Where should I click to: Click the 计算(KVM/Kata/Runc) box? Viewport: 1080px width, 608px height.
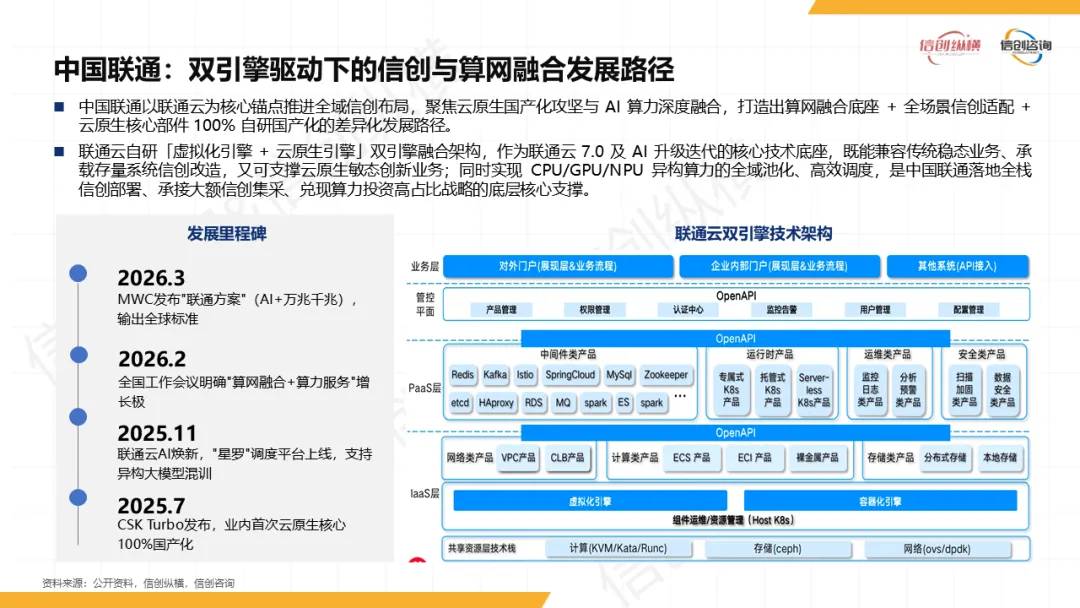tap(619, 549)
